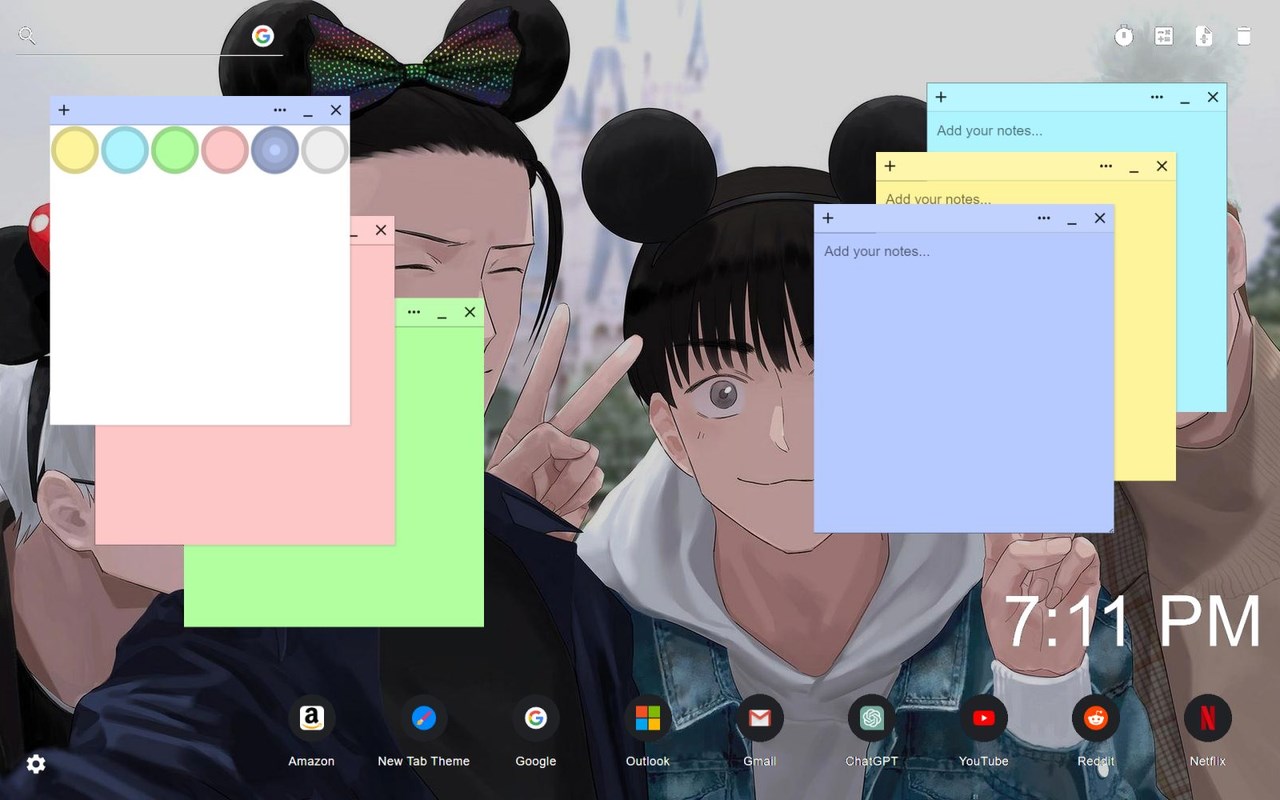1280x800 pixels.
Task: Close the cyan sticky note
Action: [1213, 97]
